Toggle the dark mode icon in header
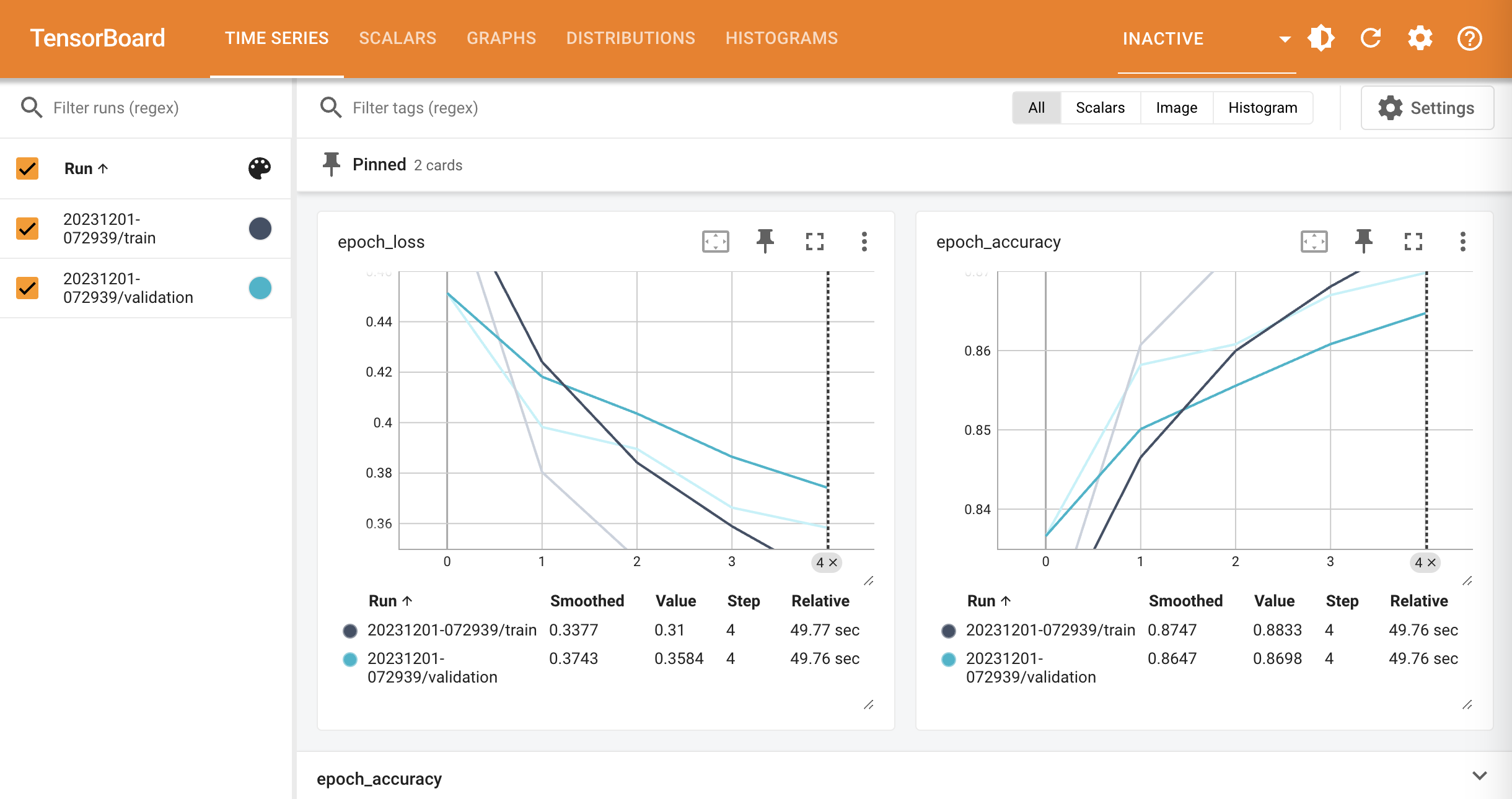Viewport: 1512px width, 799px height. coord(1321,38)
